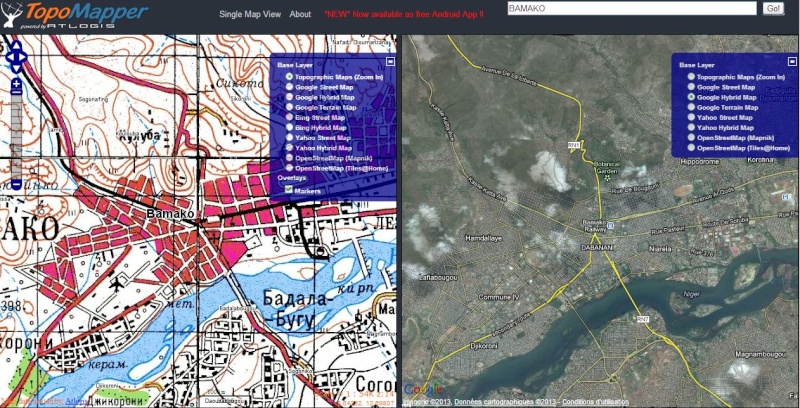Select Google Hybrid Map in right panel
Screen dimensions: 800x408
click(x=691, y=97)
